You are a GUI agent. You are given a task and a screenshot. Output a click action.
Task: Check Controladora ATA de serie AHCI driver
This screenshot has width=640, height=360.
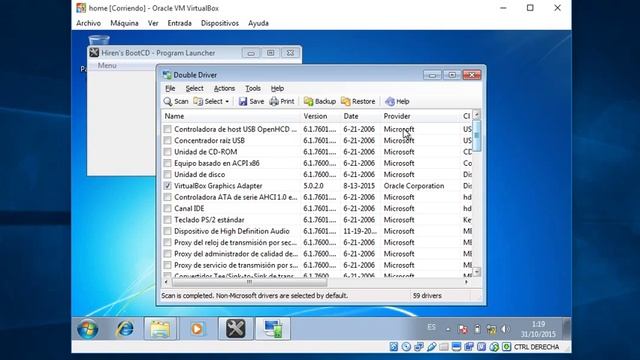pyautogui.click(x=167, y=197)
